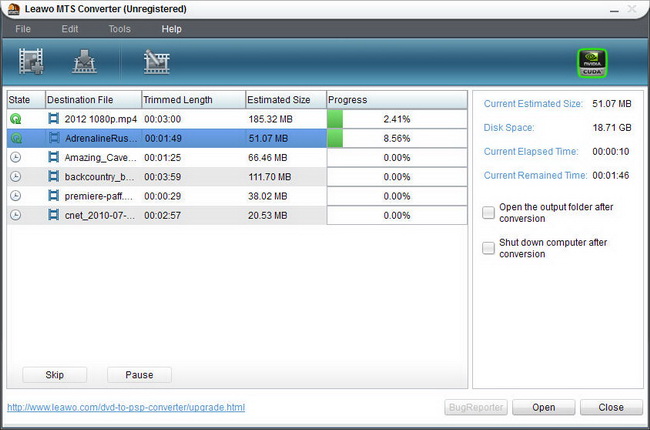Click the Leawo app logo in title bar
Viewport: 650px width, 430px height.
click(14, 9)
